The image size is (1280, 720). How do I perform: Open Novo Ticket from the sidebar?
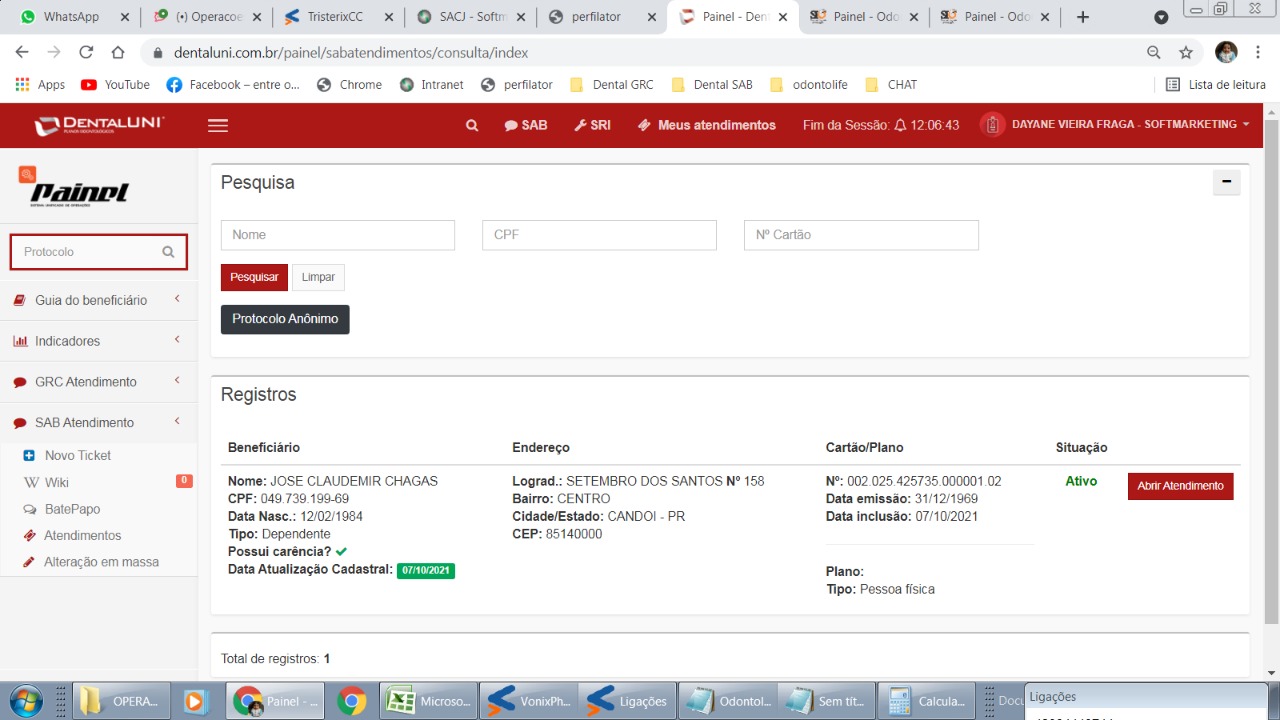click(x=77, y=455)
